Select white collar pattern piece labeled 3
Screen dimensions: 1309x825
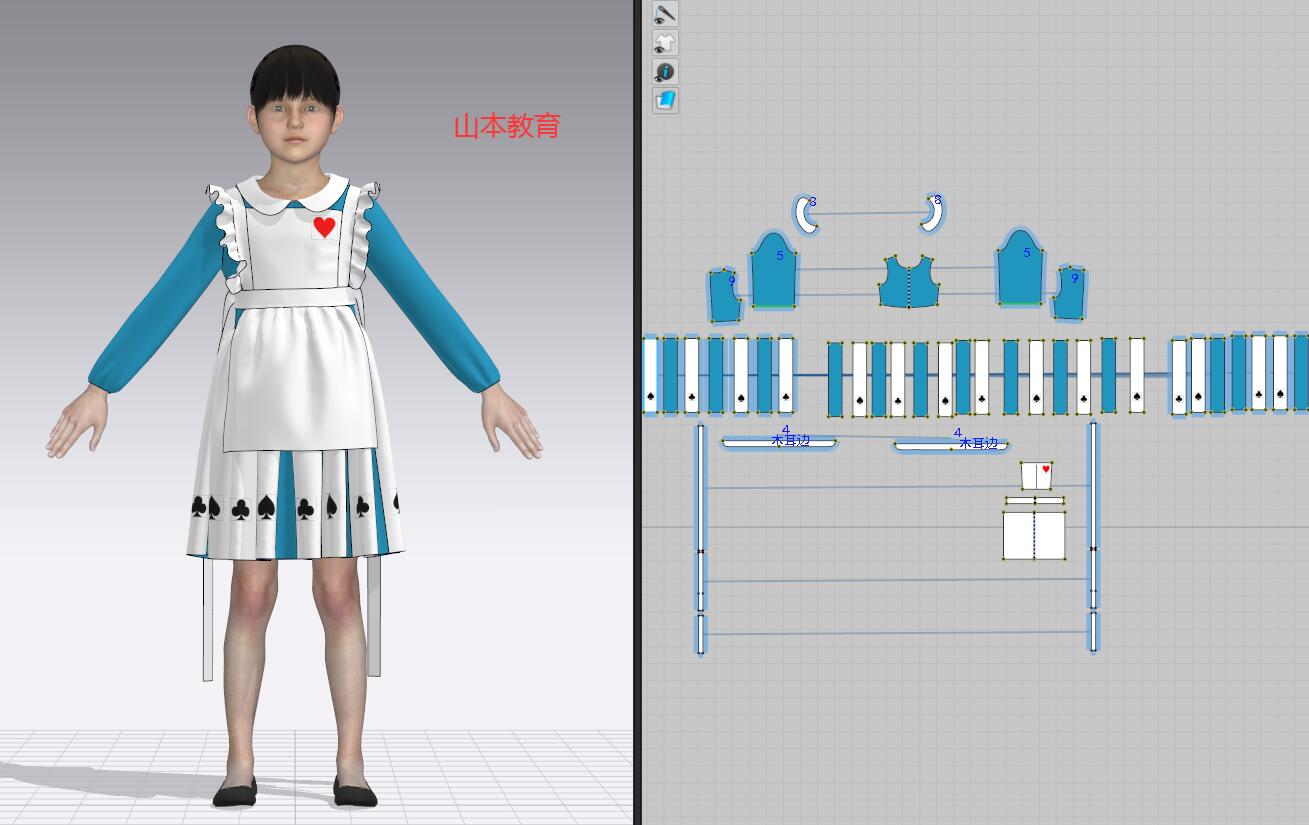tap(804, 213)
